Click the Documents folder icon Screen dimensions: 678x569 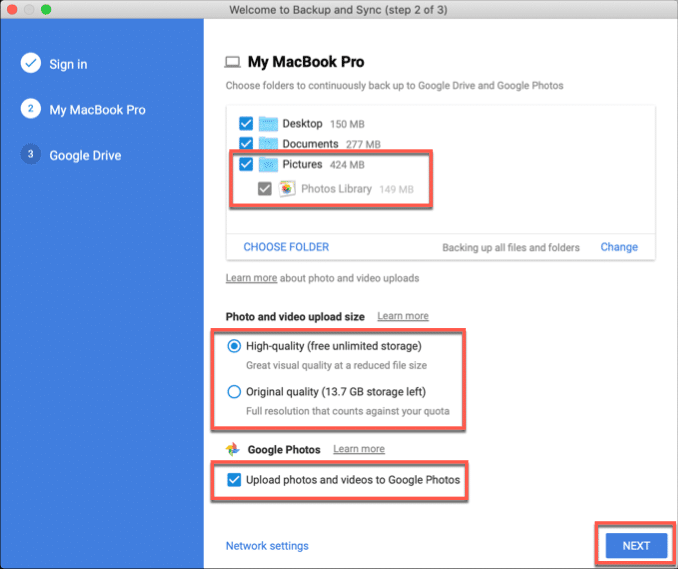pyautogui.click(x=267, y=145)
